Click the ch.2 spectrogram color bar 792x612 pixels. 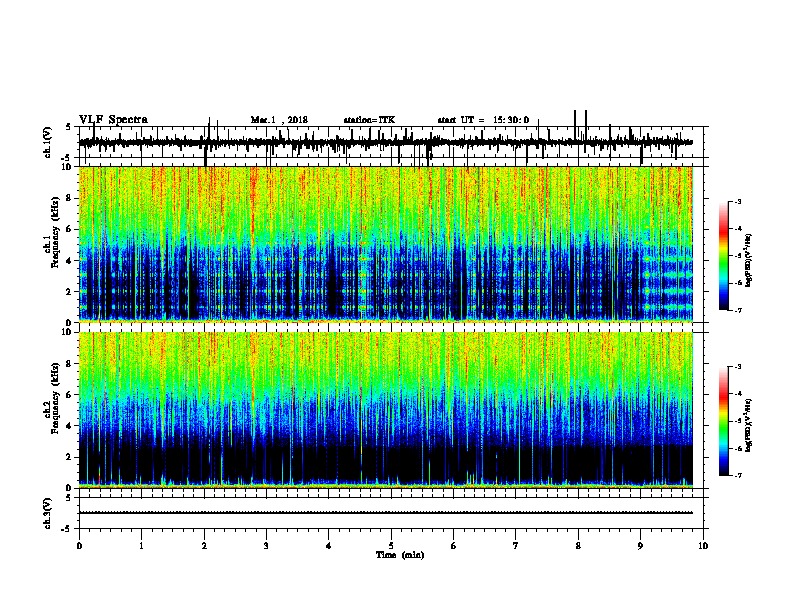723,421
